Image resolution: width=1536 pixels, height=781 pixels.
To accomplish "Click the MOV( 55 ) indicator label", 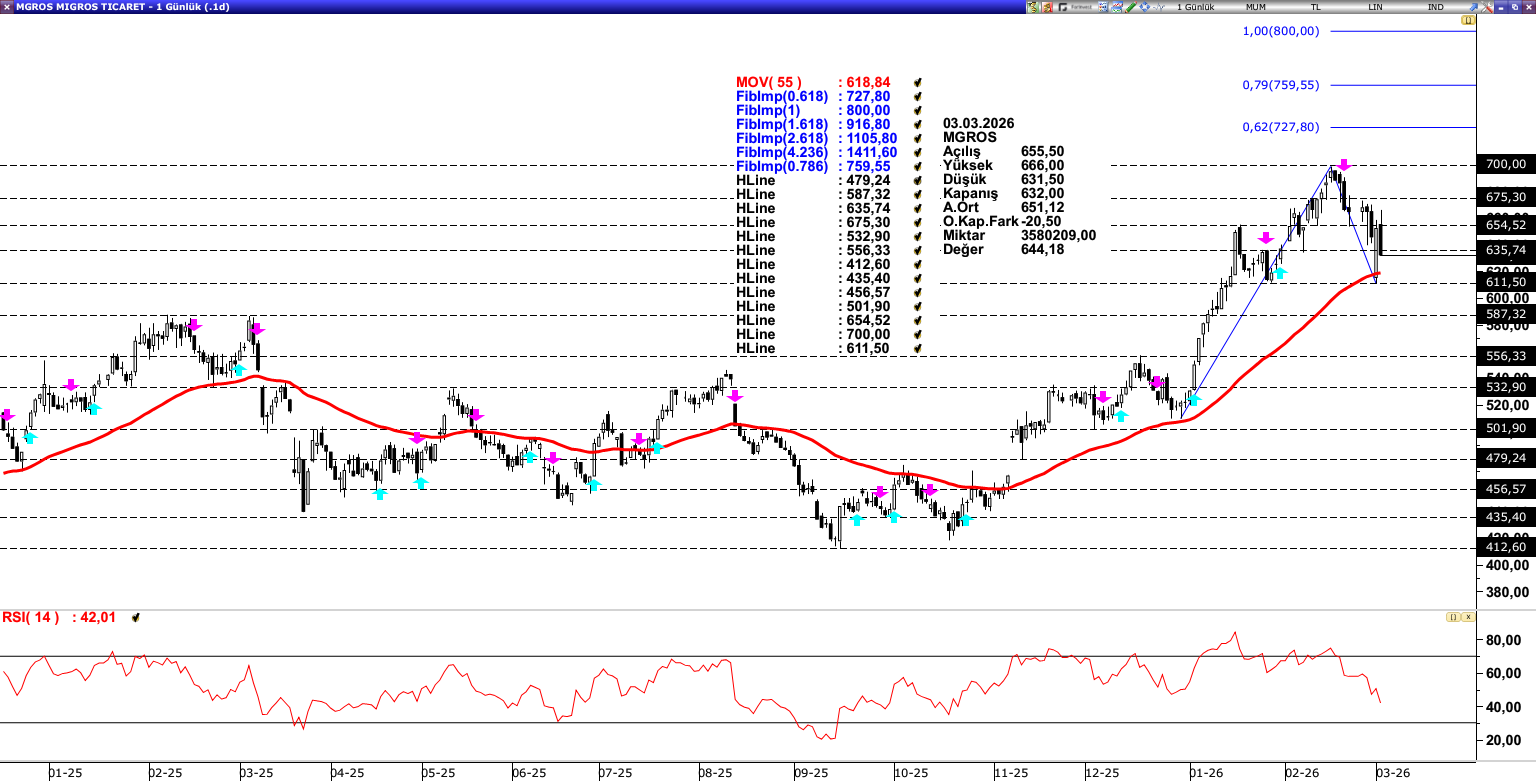I will [x=768, y=82].
